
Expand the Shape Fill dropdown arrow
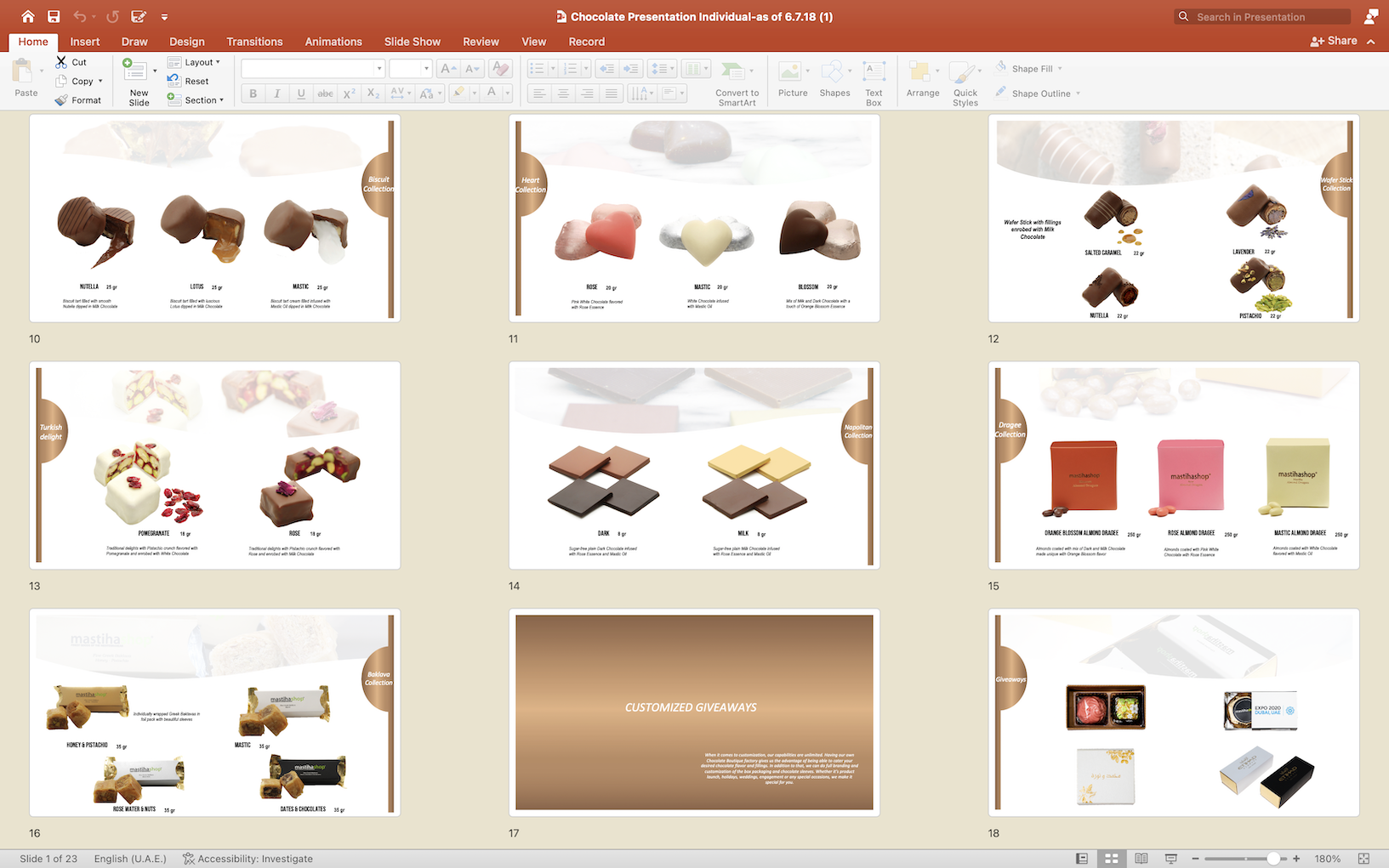click(1060, 69)
